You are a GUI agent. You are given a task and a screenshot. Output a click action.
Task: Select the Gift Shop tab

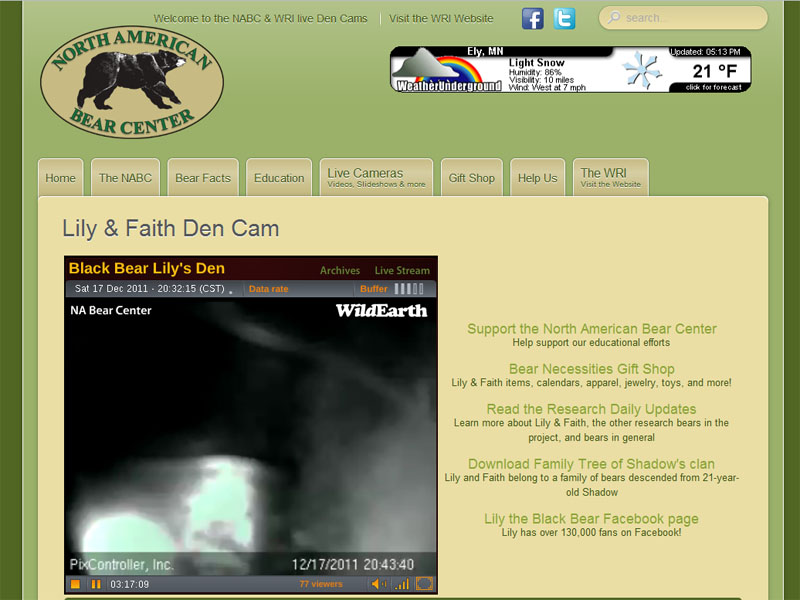click(x=471, y=178)
